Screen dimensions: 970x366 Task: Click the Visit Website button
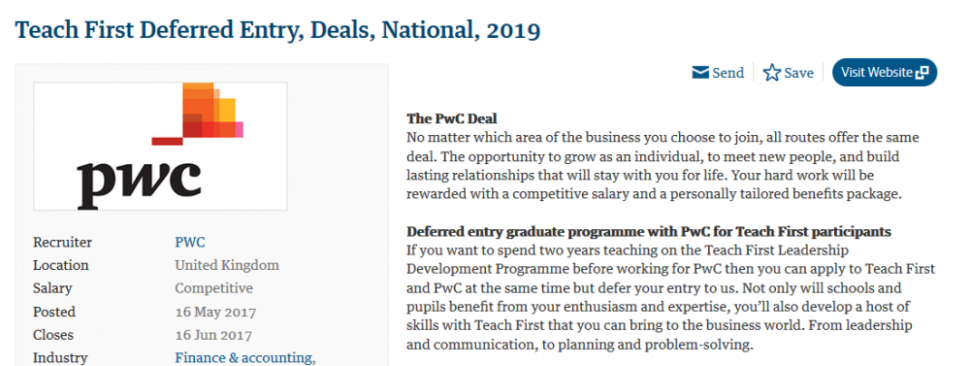point(885,72)
